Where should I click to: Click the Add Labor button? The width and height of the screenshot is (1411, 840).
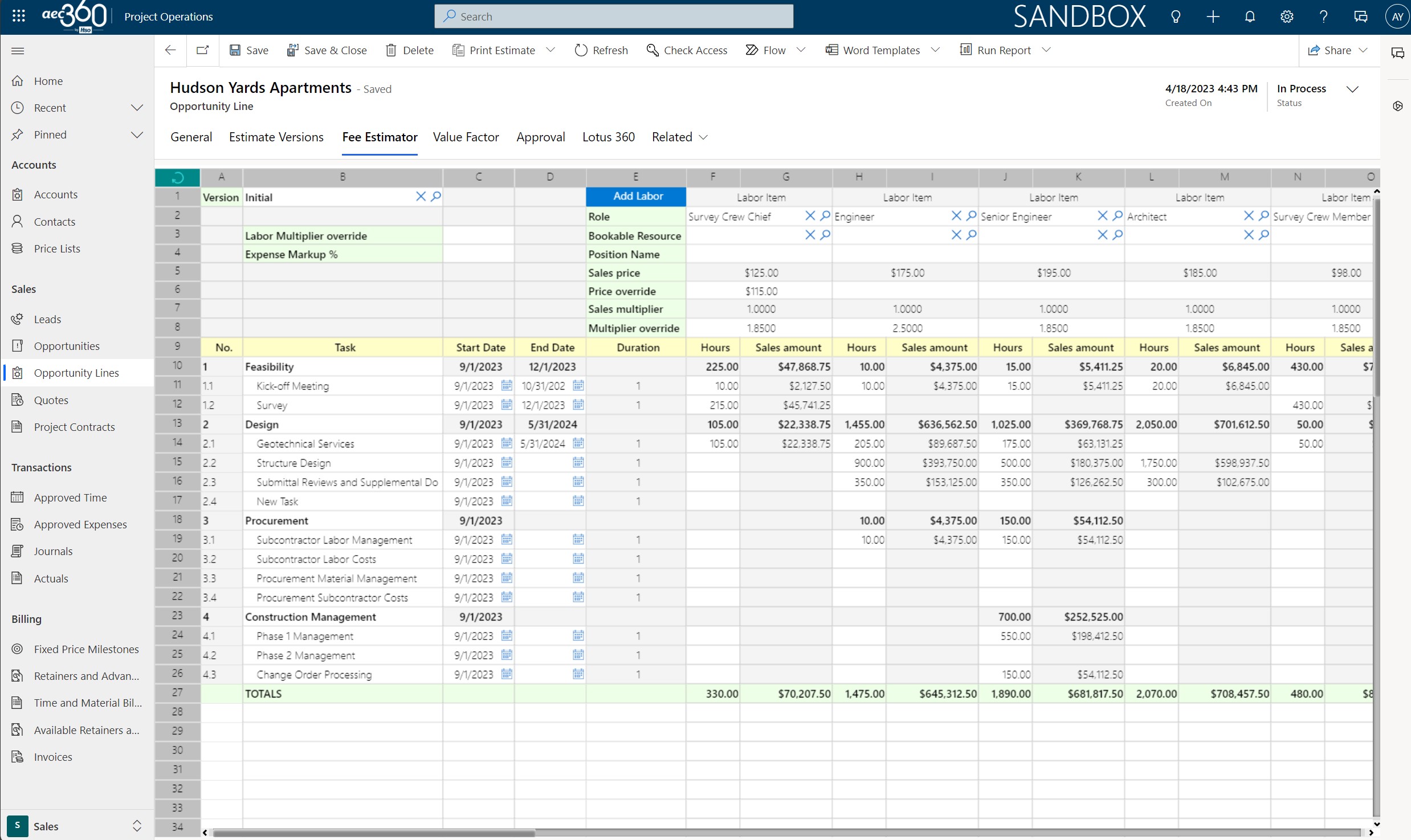[637, 196]
